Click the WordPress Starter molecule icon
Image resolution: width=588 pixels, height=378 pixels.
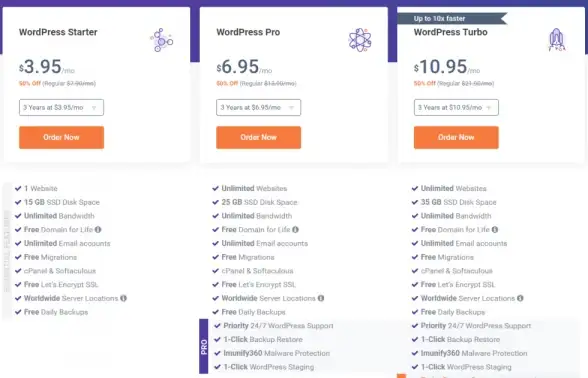[x=162, y=40]
